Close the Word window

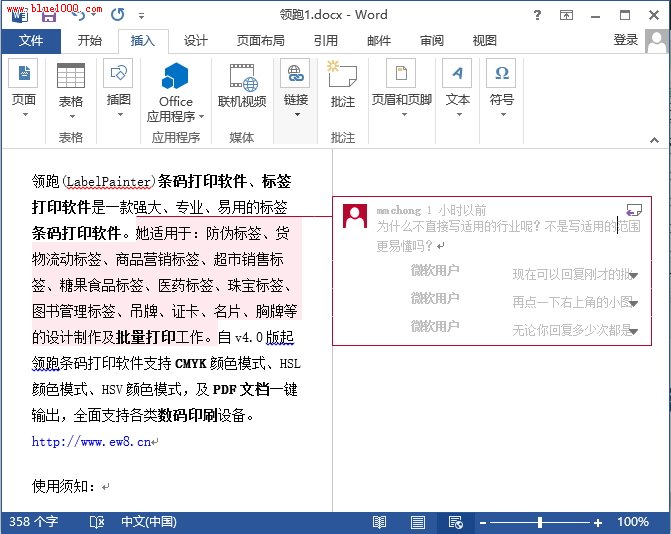(x=654, y=15)
